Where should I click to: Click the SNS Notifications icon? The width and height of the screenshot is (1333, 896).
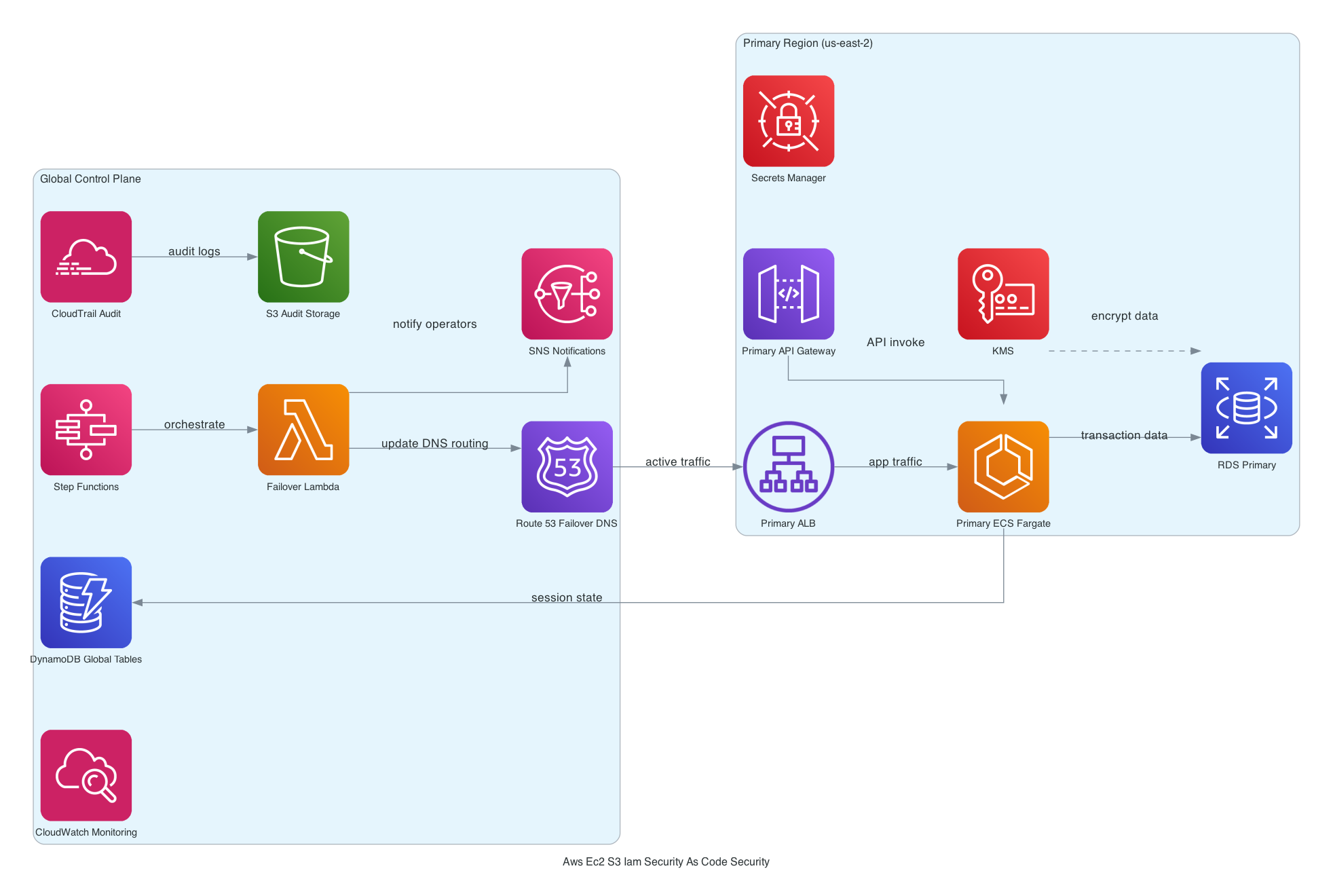[567, 294]
